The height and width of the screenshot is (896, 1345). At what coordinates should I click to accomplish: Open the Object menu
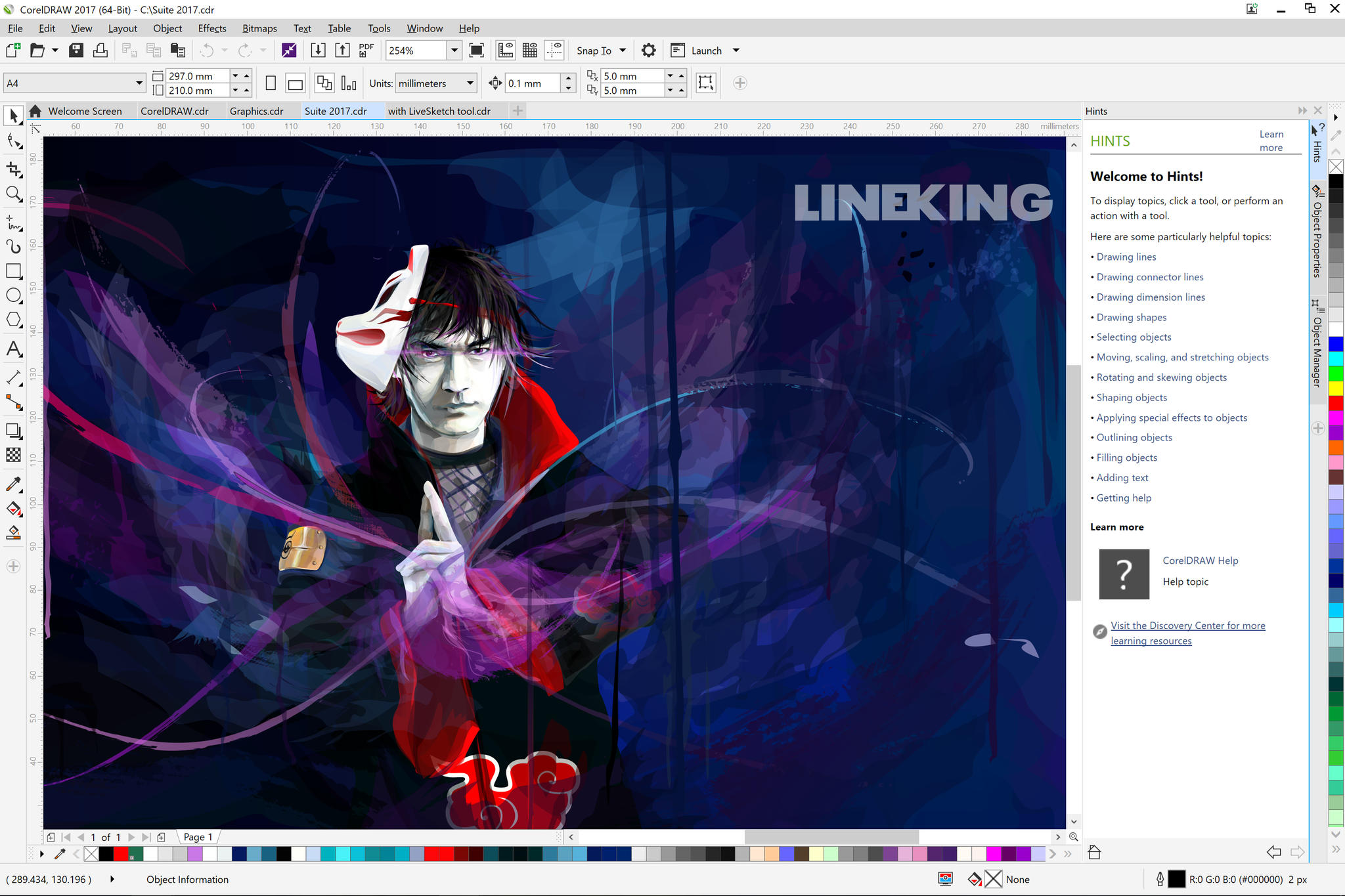[x=167, y=28]
